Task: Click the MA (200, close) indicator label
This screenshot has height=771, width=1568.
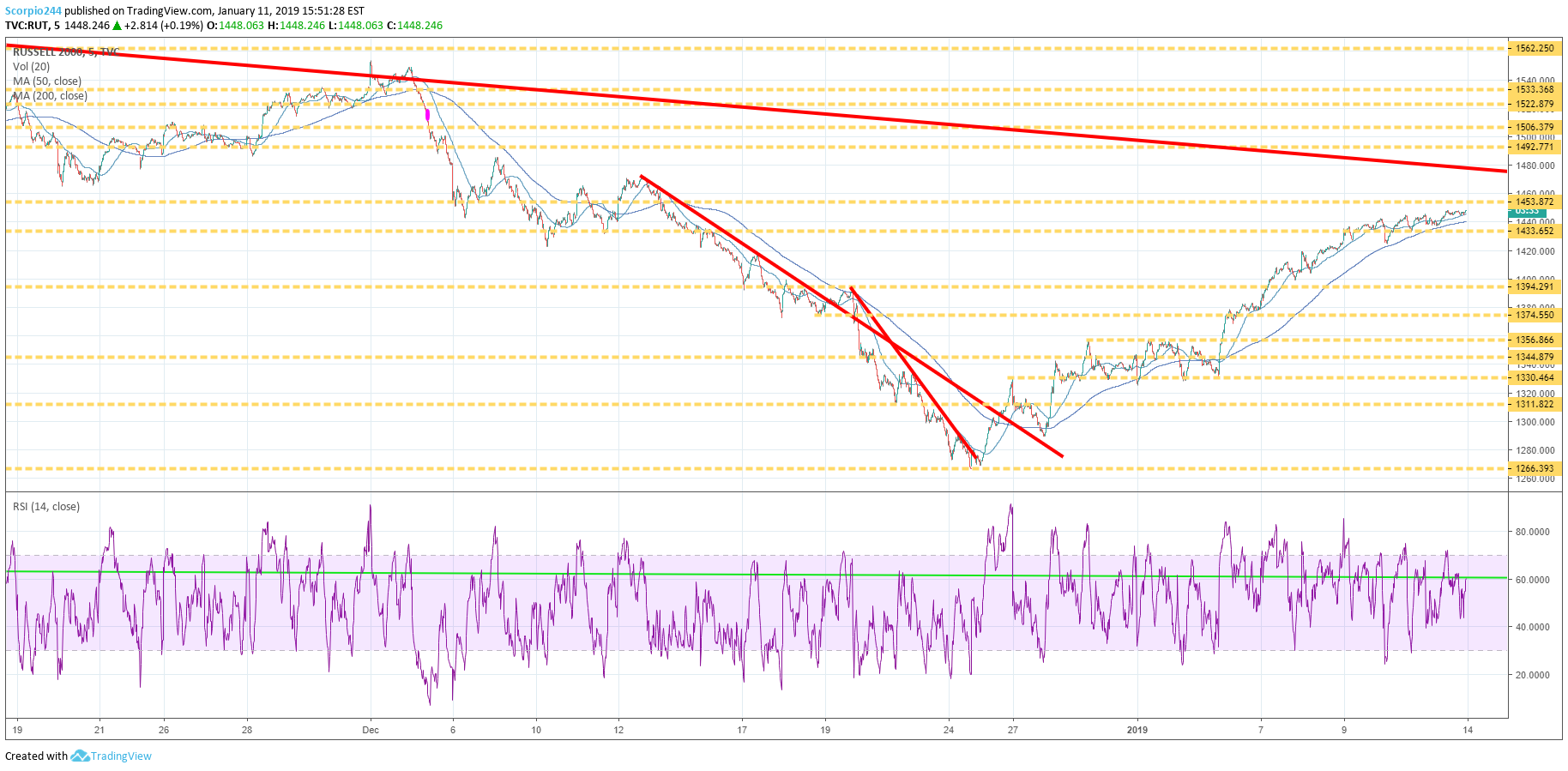Action: pyautogui.click(x=50, y=95)
